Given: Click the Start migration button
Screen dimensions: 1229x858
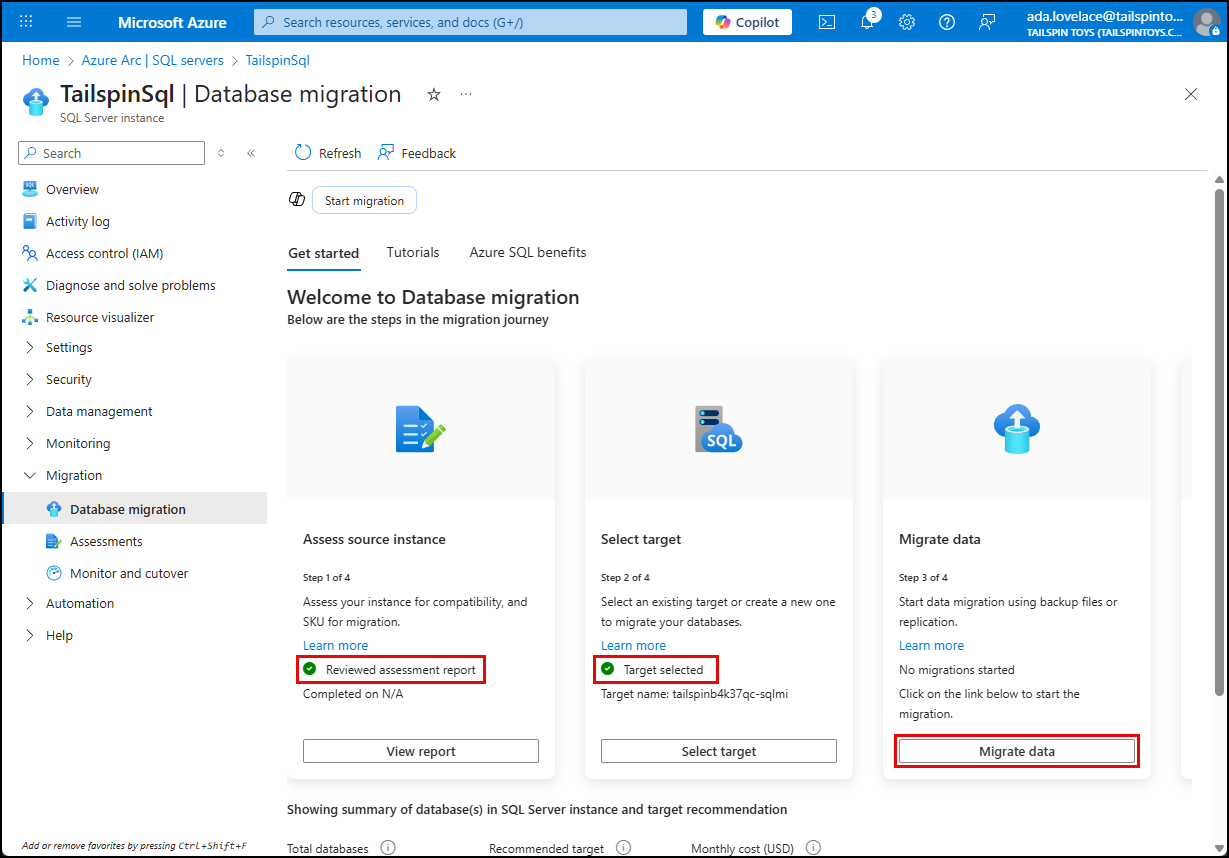Looking at the screenshot, I should 364,200.
